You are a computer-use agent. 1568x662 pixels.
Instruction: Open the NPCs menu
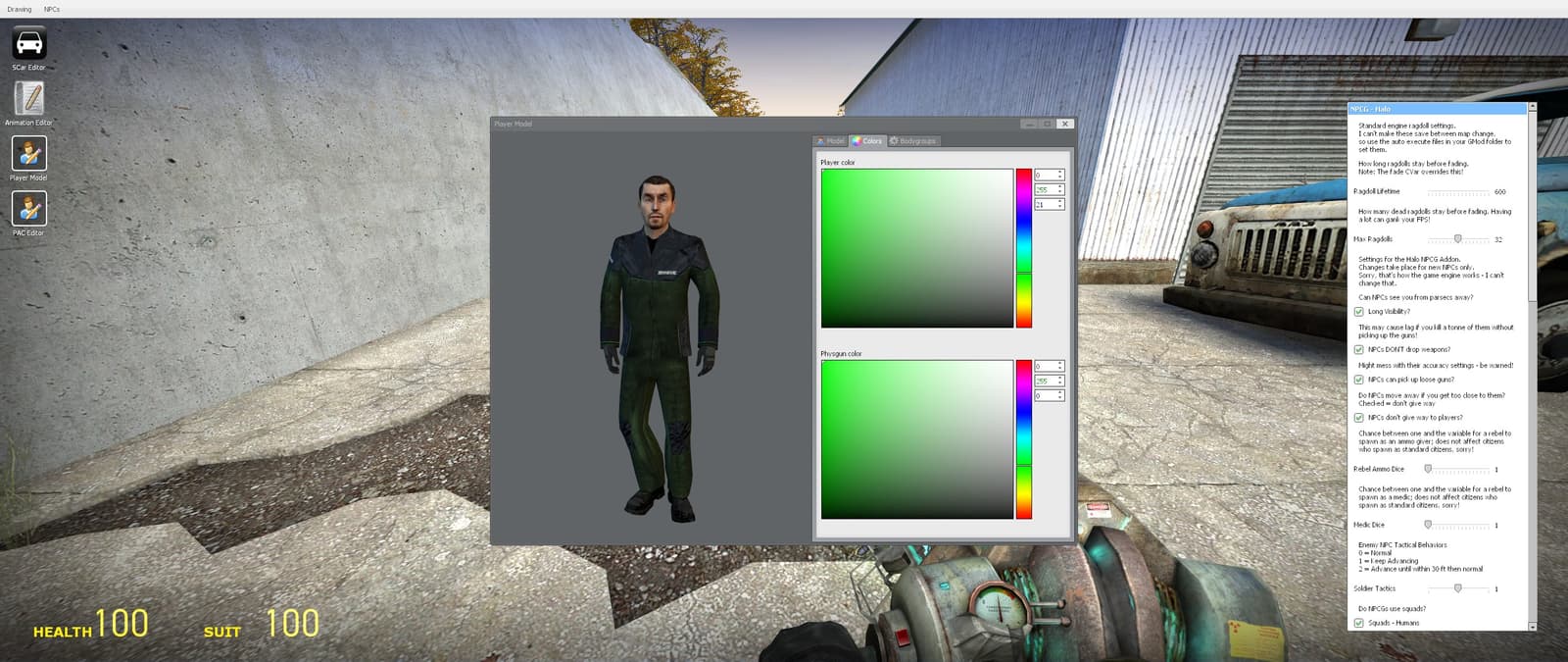click(x=52, y=9)
